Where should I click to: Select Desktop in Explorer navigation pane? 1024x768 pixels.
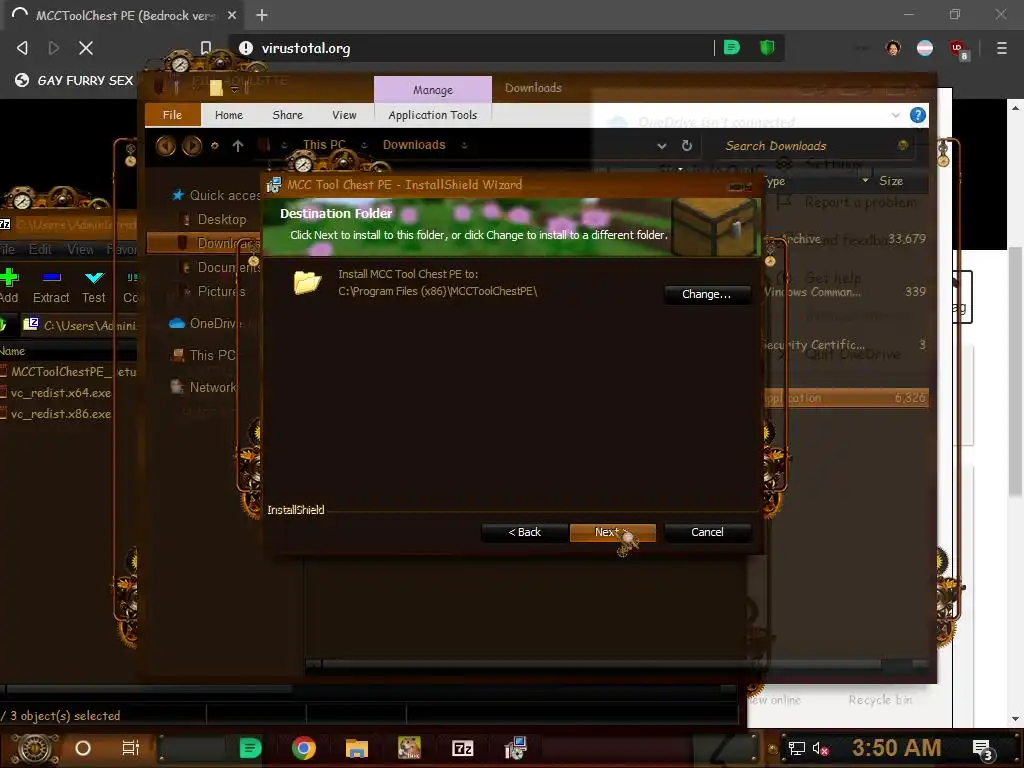coord(216,219)
